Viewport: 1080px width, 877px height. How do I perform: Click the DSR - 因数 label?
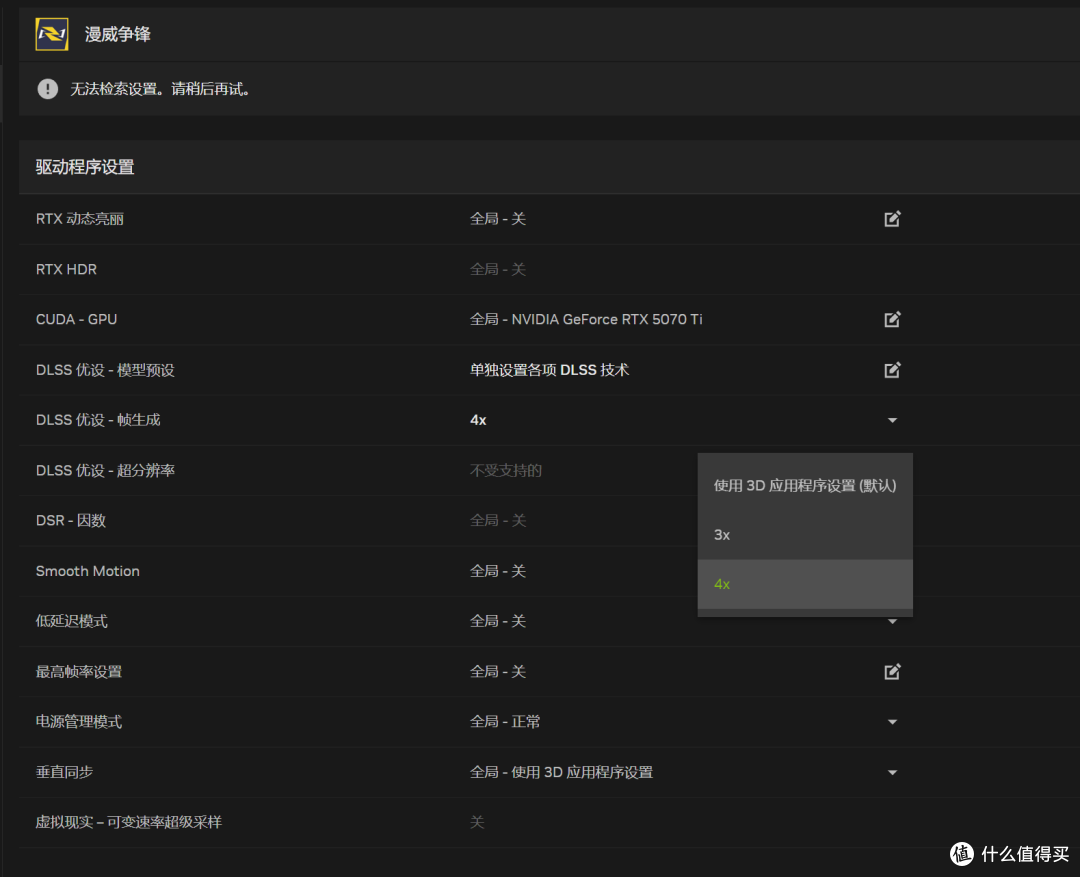pos(71,521)
